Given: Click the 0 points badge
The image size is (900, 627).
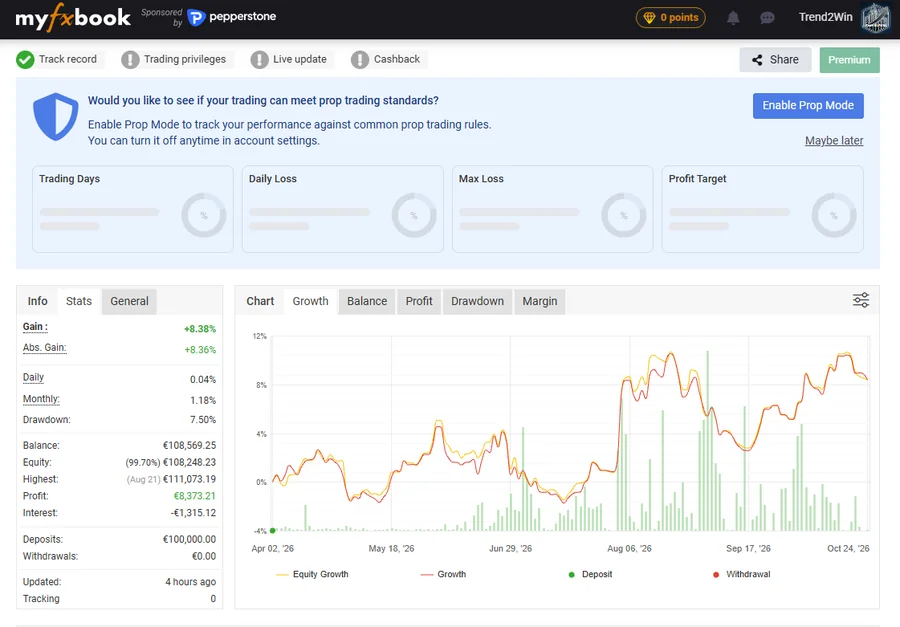Looking at the screenshot, I should point(670,18).
